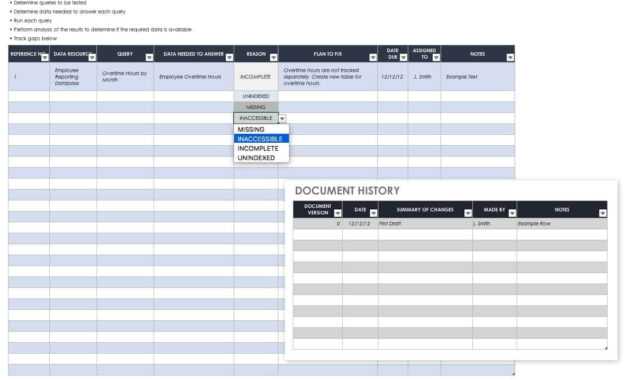
Task: Choose INACCESSIBLE in the dropdown list
Action: [x=261, y=139]
